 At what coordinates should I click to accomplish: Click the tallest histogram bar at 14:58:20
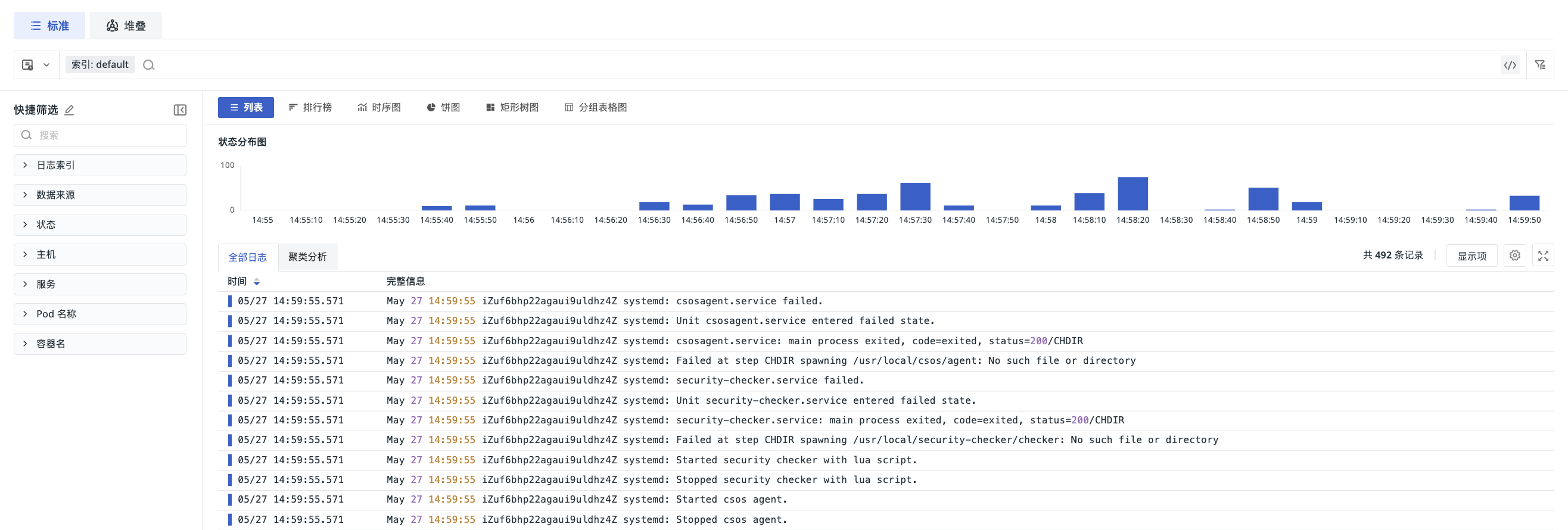tap(1132, 194)
